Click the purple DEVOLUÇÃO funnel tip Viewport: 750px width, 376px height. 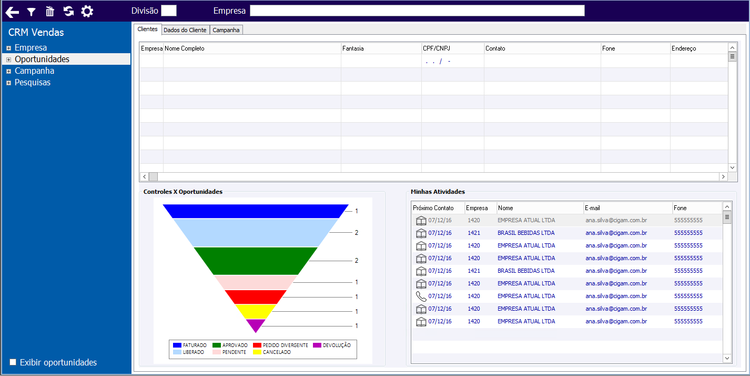tap(256, 325)
